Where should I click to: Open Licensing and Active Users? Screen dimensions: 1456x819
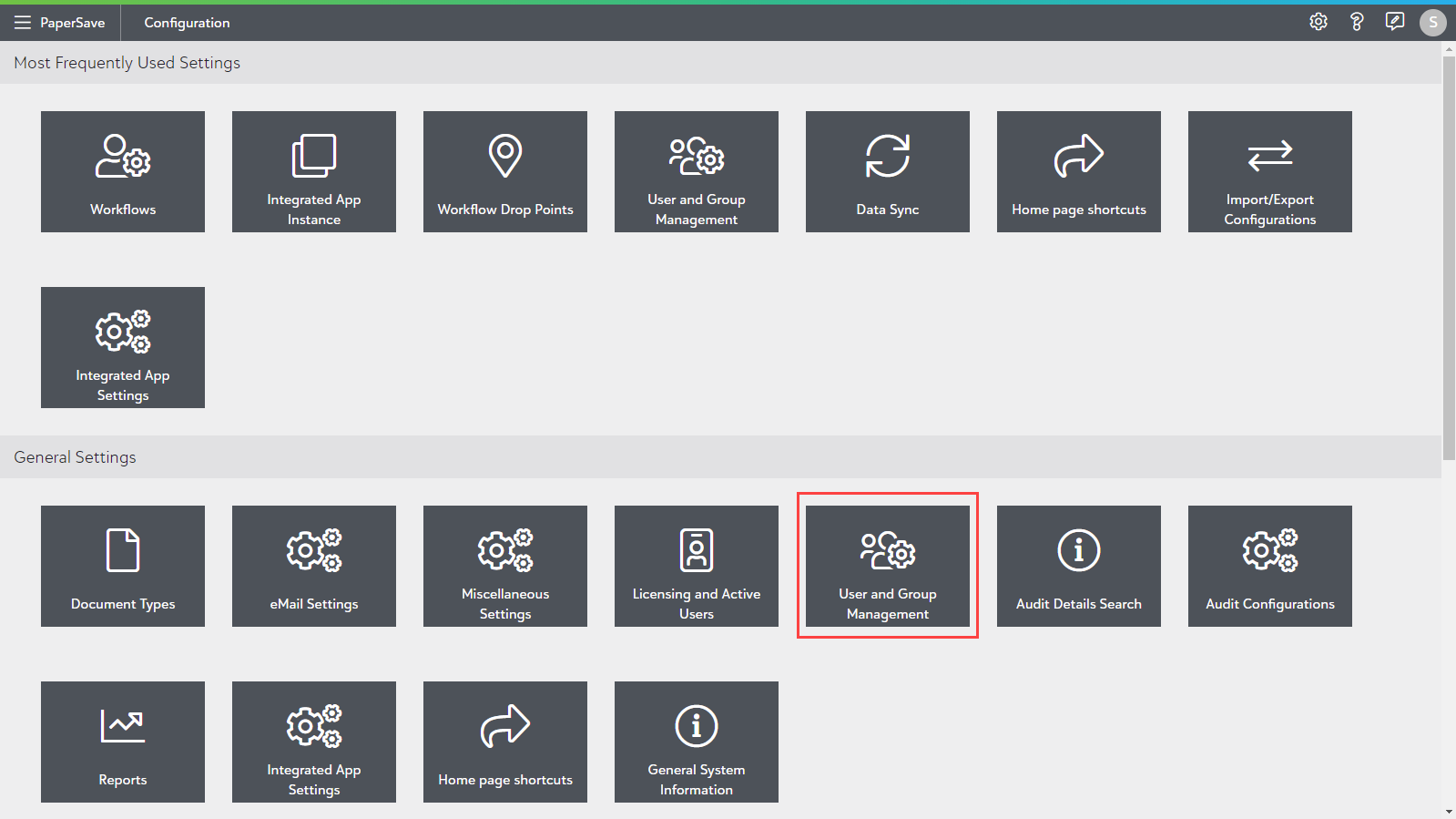[697, 566]
